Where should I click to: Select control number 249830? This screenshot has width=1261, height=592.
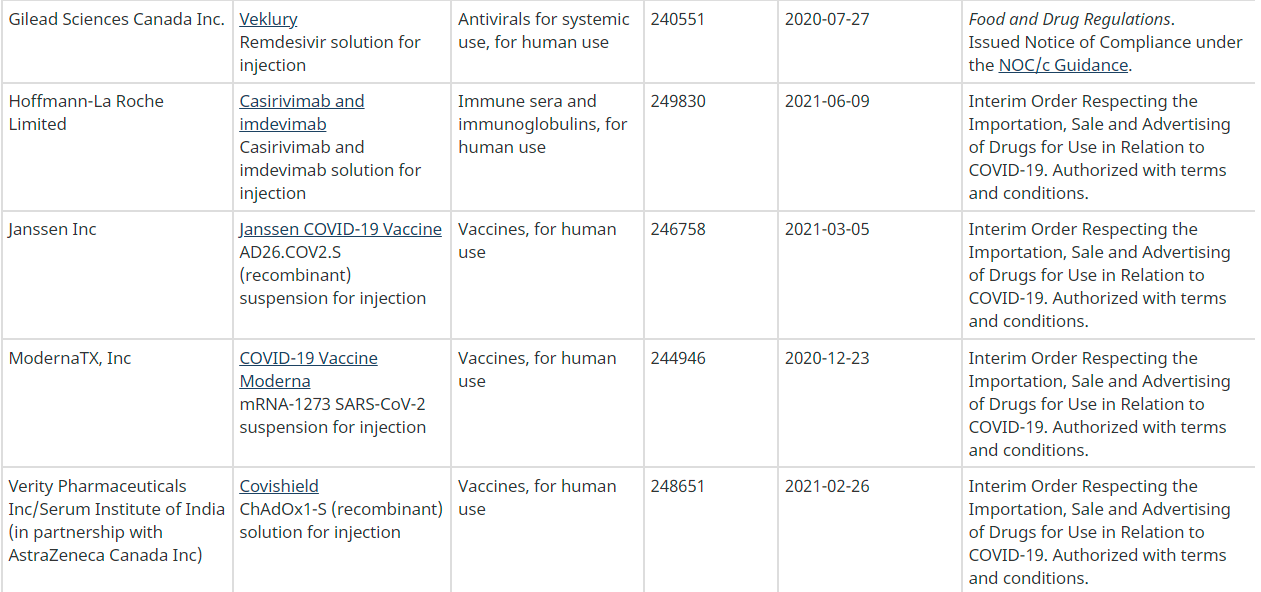point(677,101)
